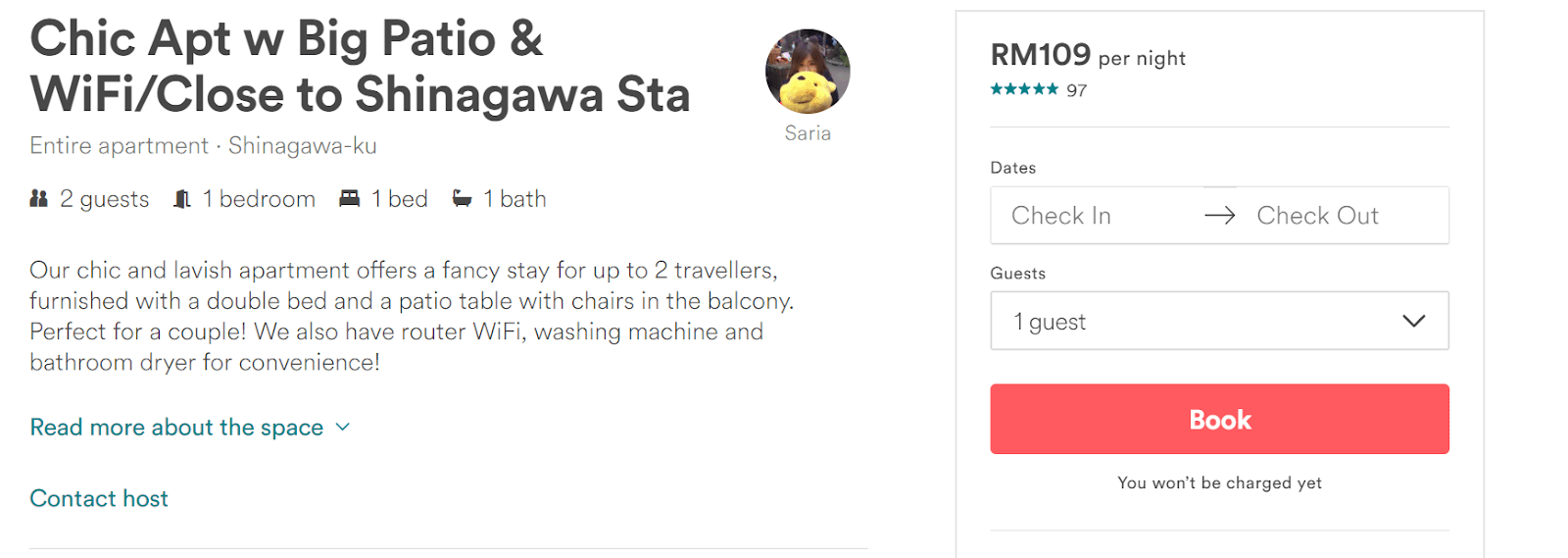The height and width of the screenshot is (558, 1568).
Task: Click the five-star rating icons
Action: pyautogui.click(x=1024, y=89)
